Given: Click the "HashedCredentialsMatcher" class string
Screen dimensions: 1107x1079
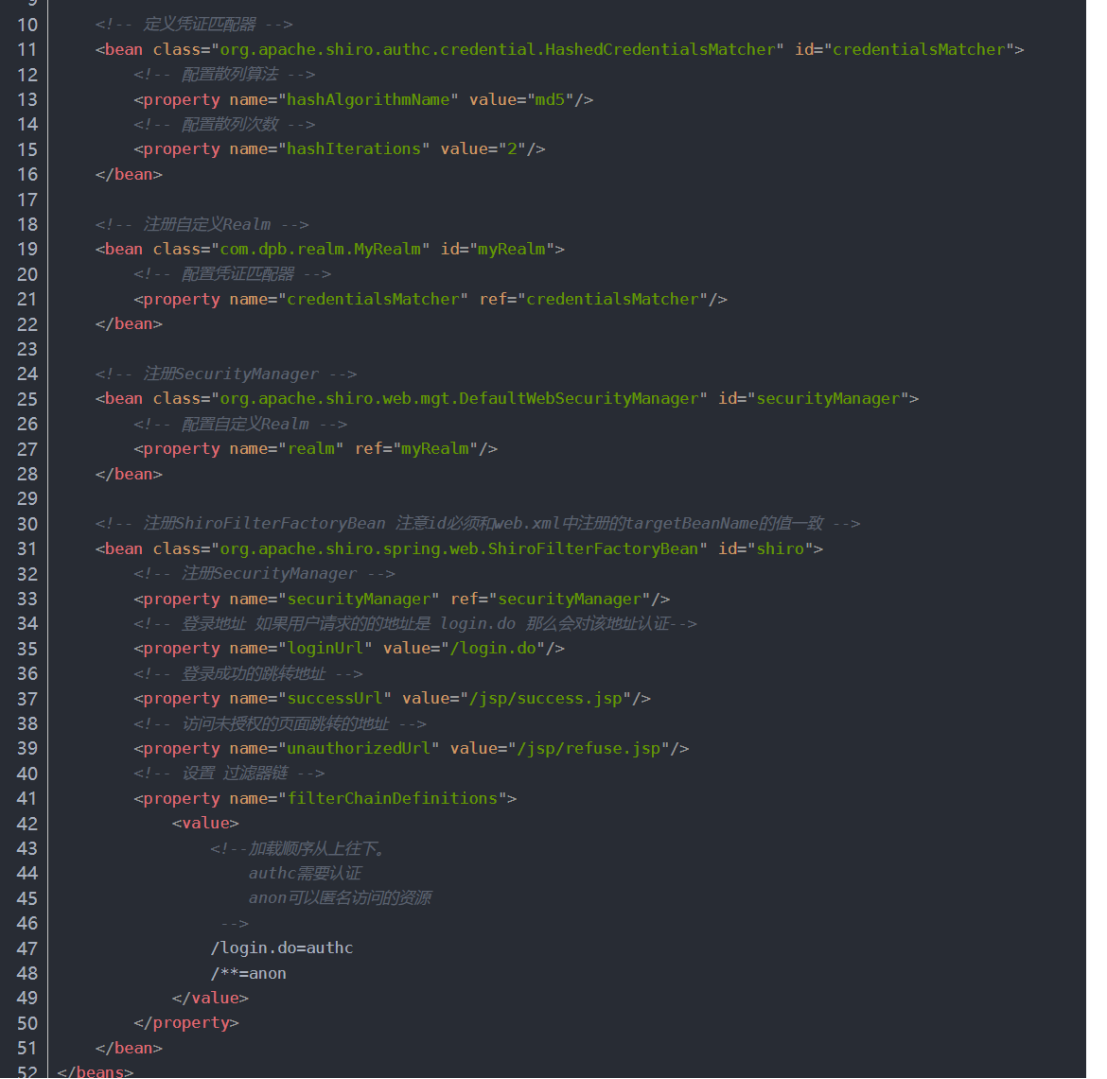Looking at the screenshot, I should tap(497, 49).
